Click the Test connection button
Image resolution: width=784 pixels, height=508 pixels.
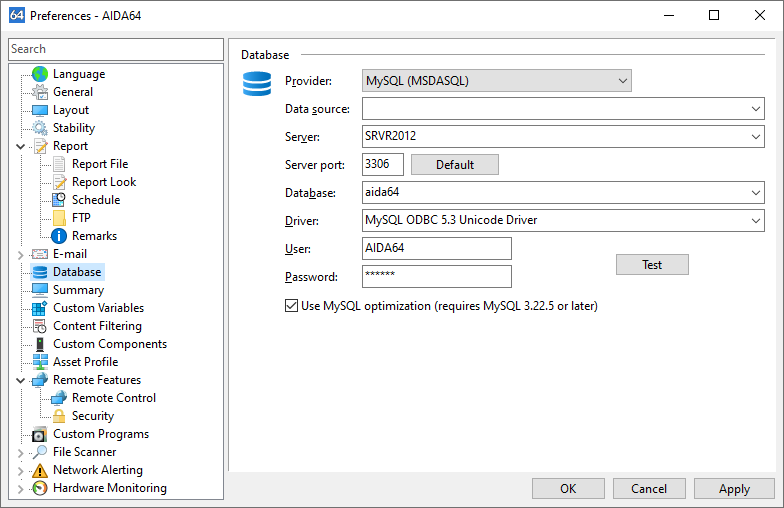pyautogui.click(x=652, y=264)
